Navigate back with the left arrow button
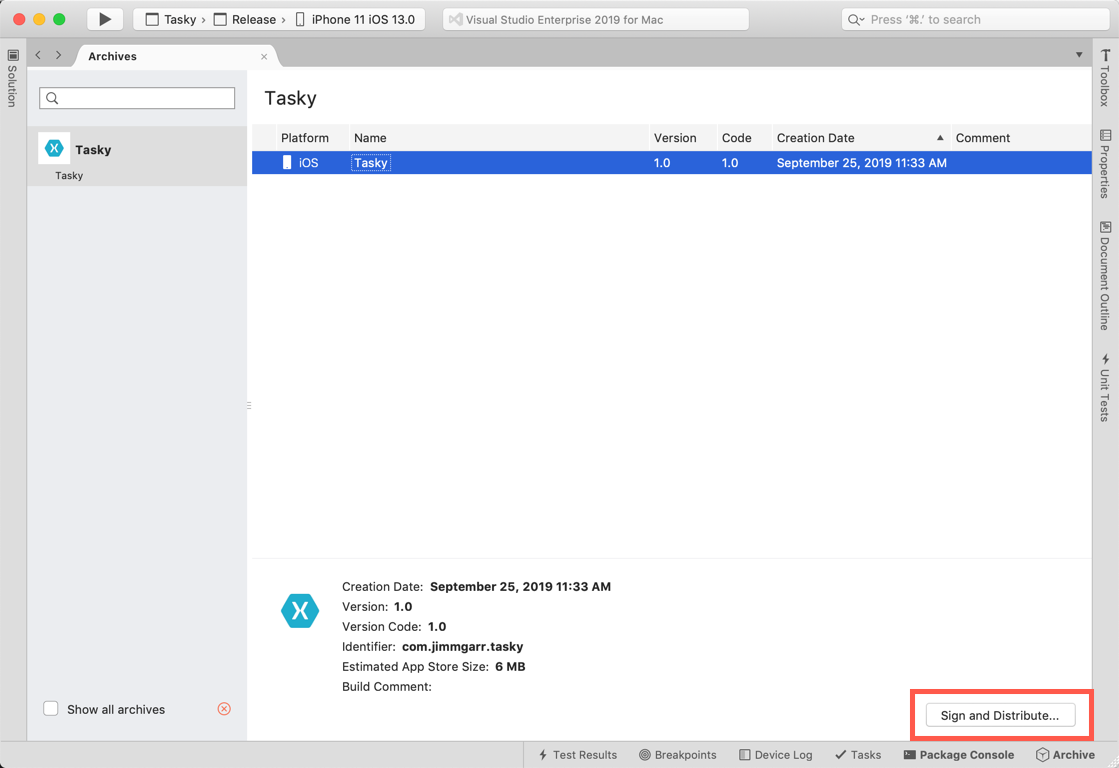The height and width of the screenshot is (768, 1119). pyautogui.click(x=37, y=55)
